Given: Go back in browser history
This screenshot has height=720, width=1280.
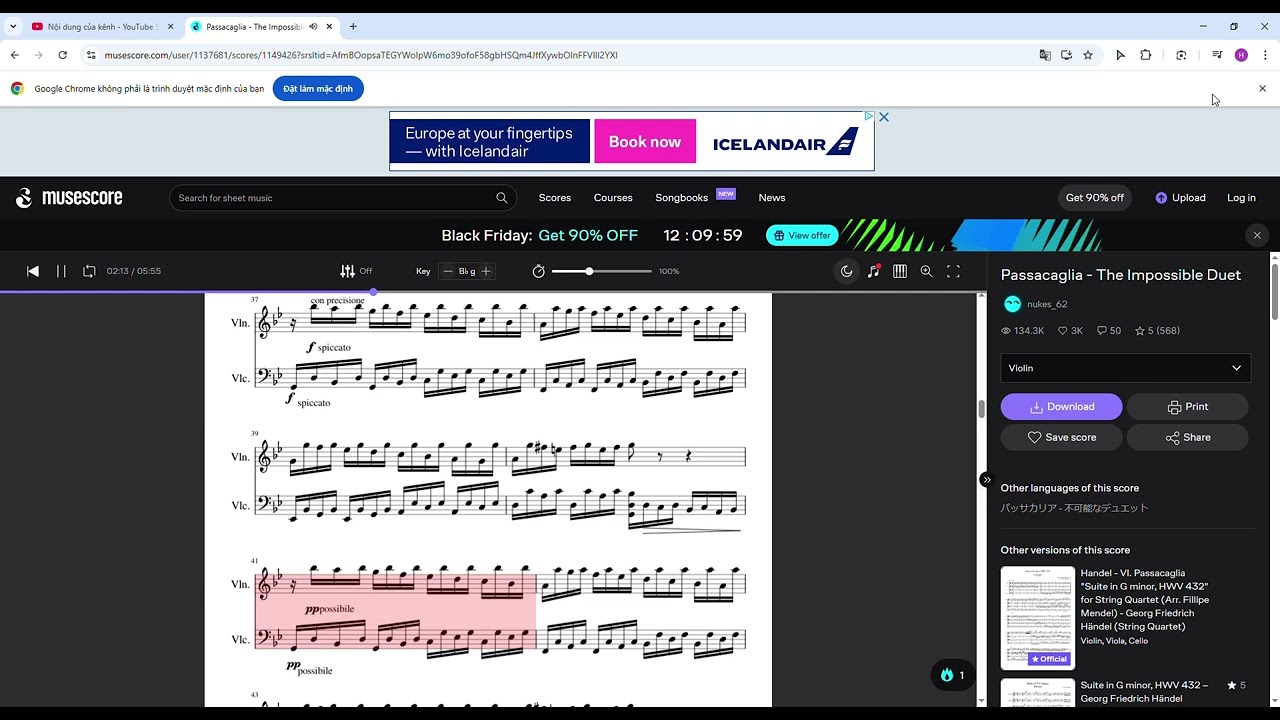Looking at the screenshot, I should [15, 55].
